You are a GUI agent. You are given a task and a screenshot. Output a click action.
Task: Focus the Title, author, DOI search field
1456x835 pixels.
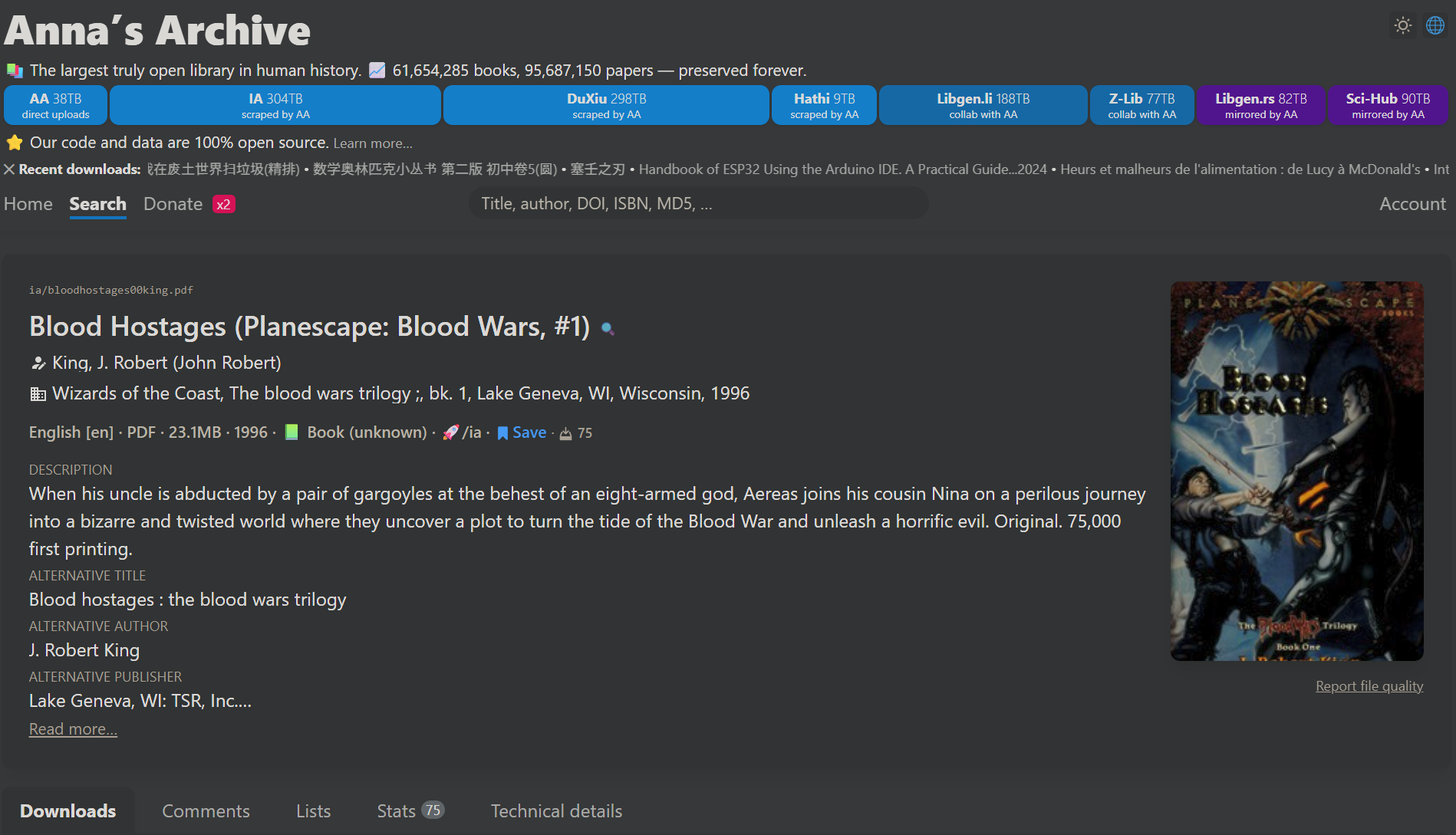click(x=698, y=204)
